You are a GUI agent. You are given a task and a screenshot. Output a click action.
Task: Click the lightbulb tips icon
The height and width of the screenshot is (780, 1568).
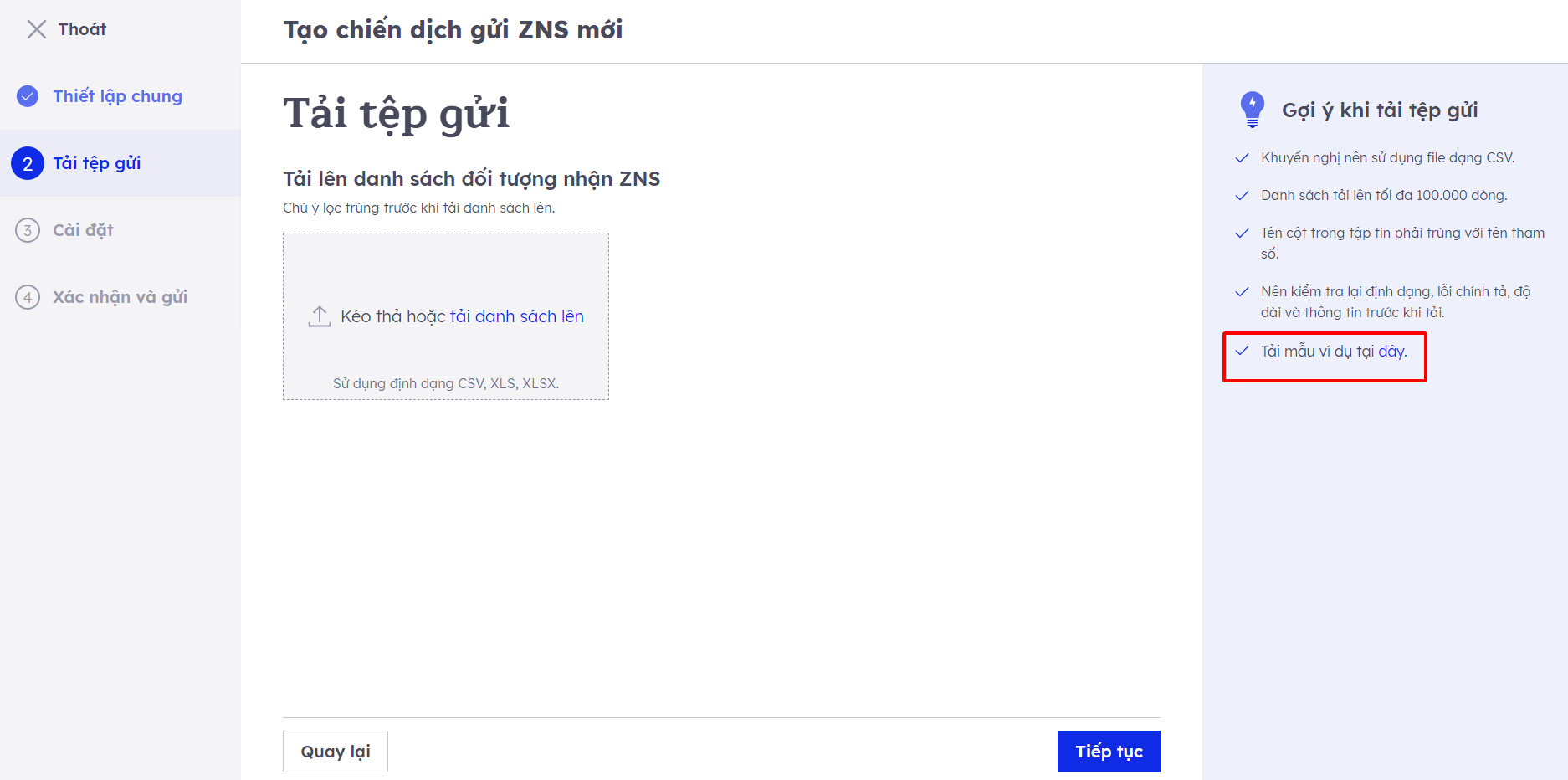(1252, 110)
